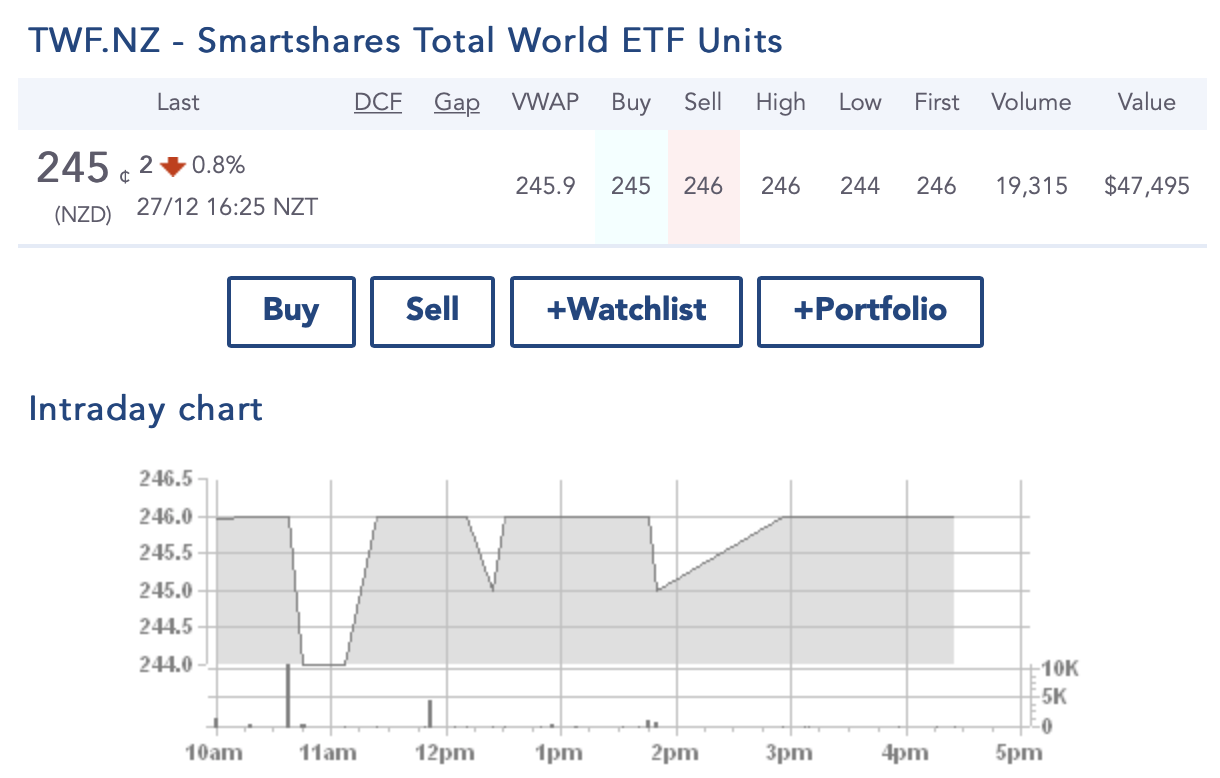Click the 12pm label on chart axis

[x=448, y=755]
